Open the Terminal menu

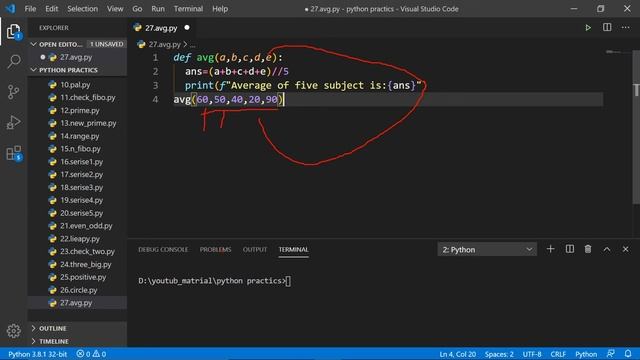188,9
